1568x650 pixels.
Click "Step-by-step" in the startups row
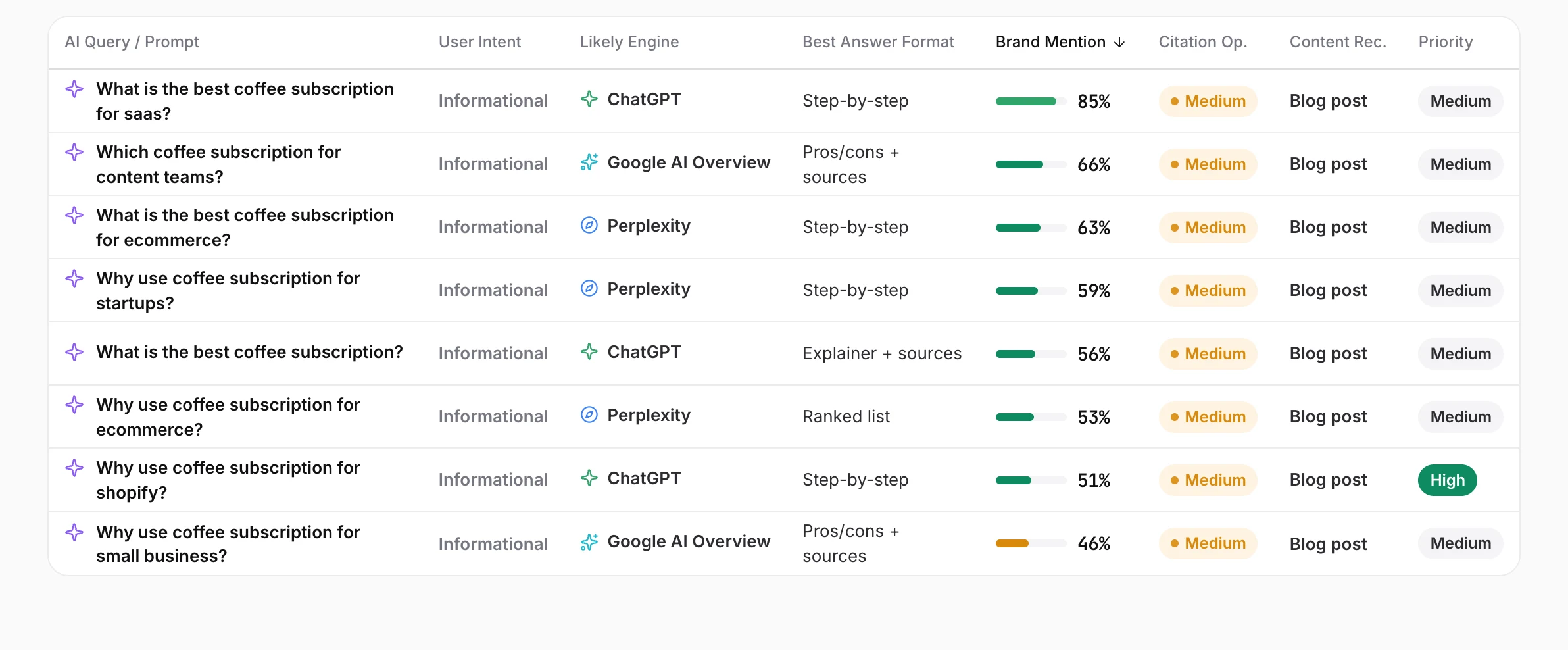click(855, 291)
